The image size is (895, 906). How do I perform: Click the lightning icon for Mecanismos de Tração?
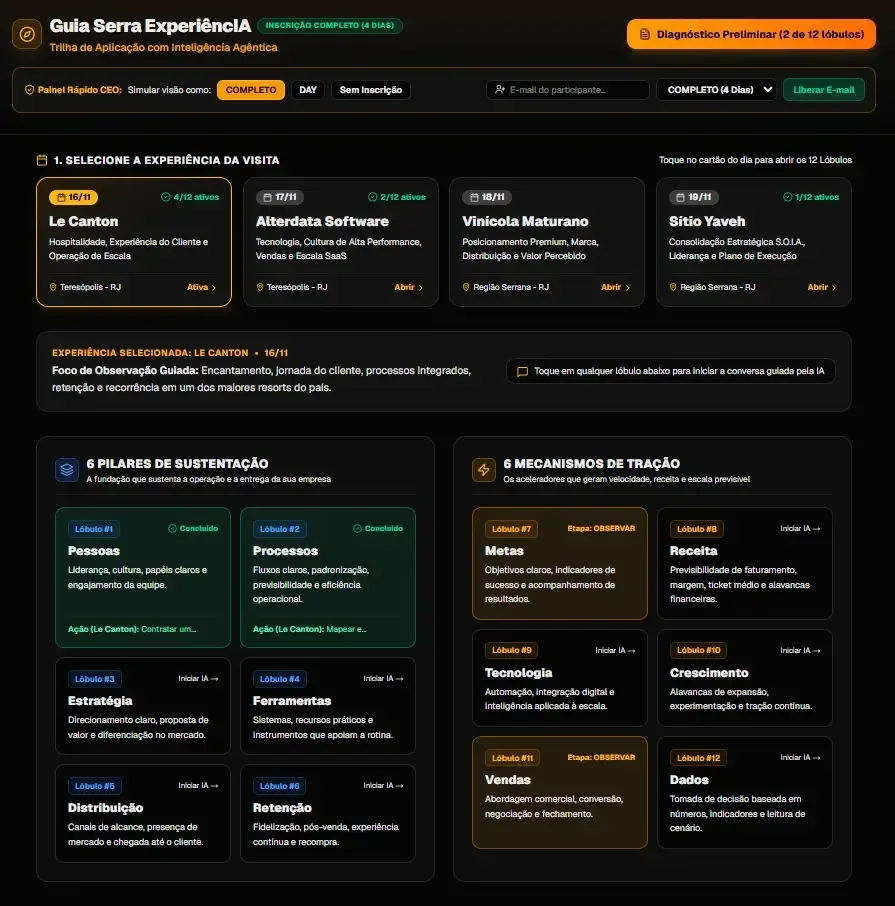[484, 470]
